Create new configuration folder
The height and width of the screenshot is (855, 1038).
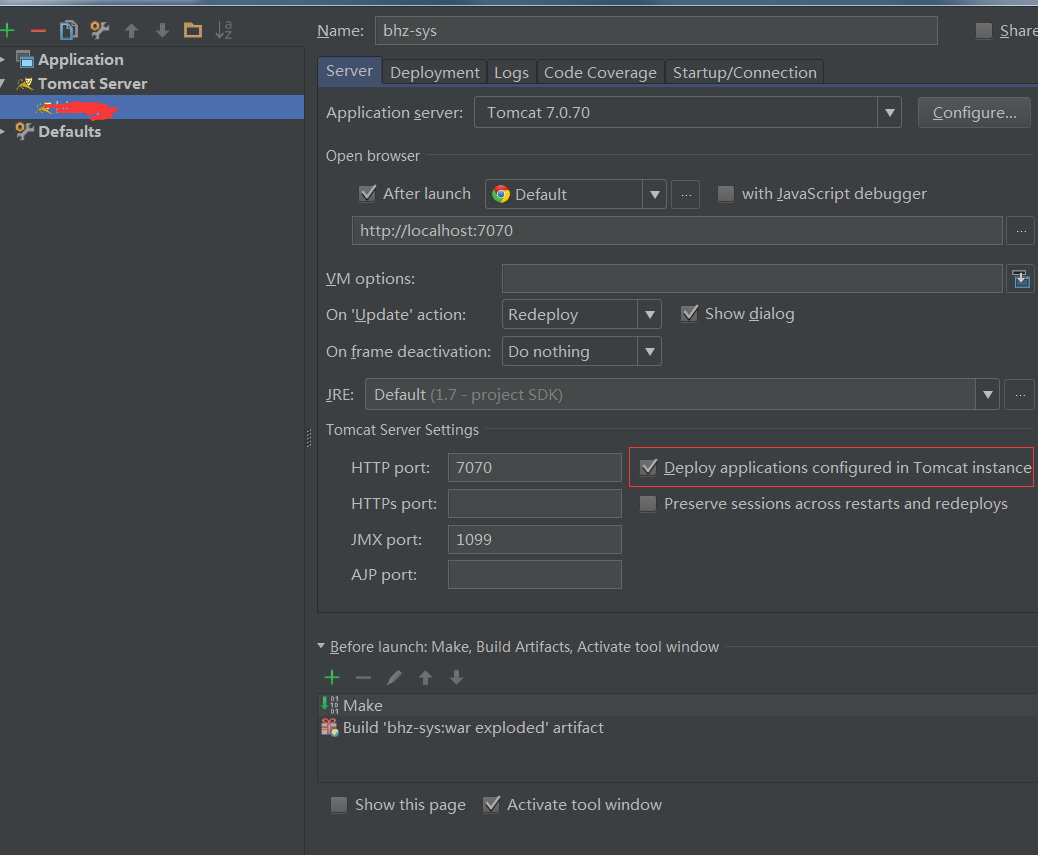pos(193,30)
